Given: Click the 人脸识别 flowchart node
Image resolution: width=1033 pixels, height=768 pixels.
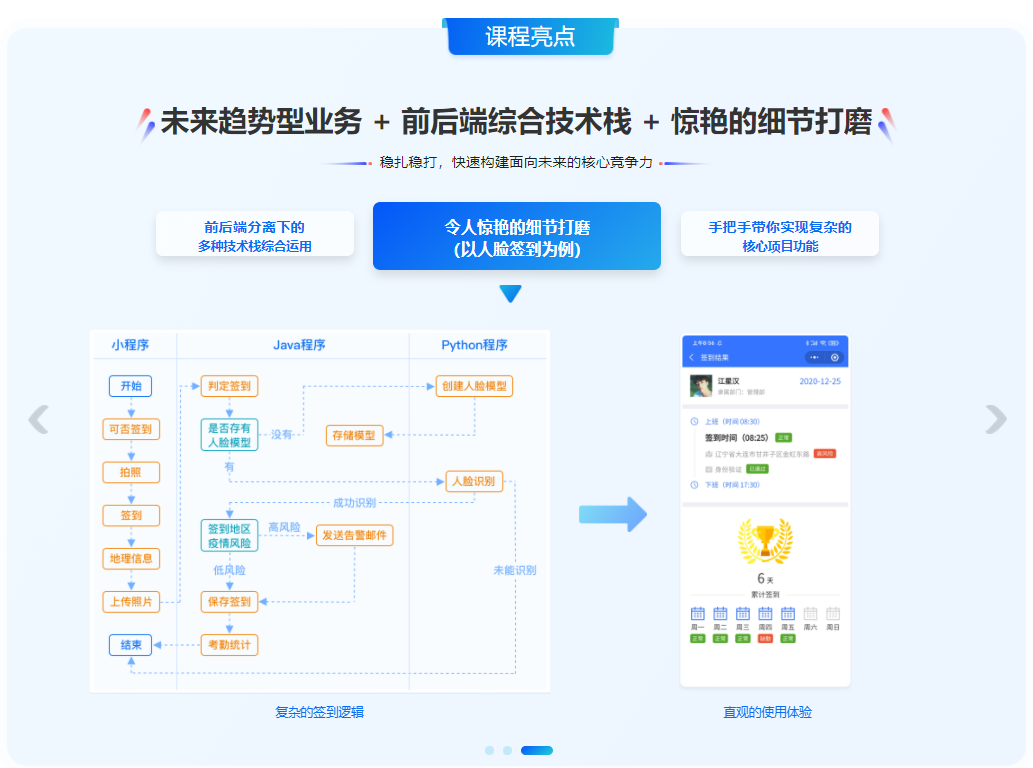Looking at the screenshot, I should pyautogui.click(x=472, y=481).
